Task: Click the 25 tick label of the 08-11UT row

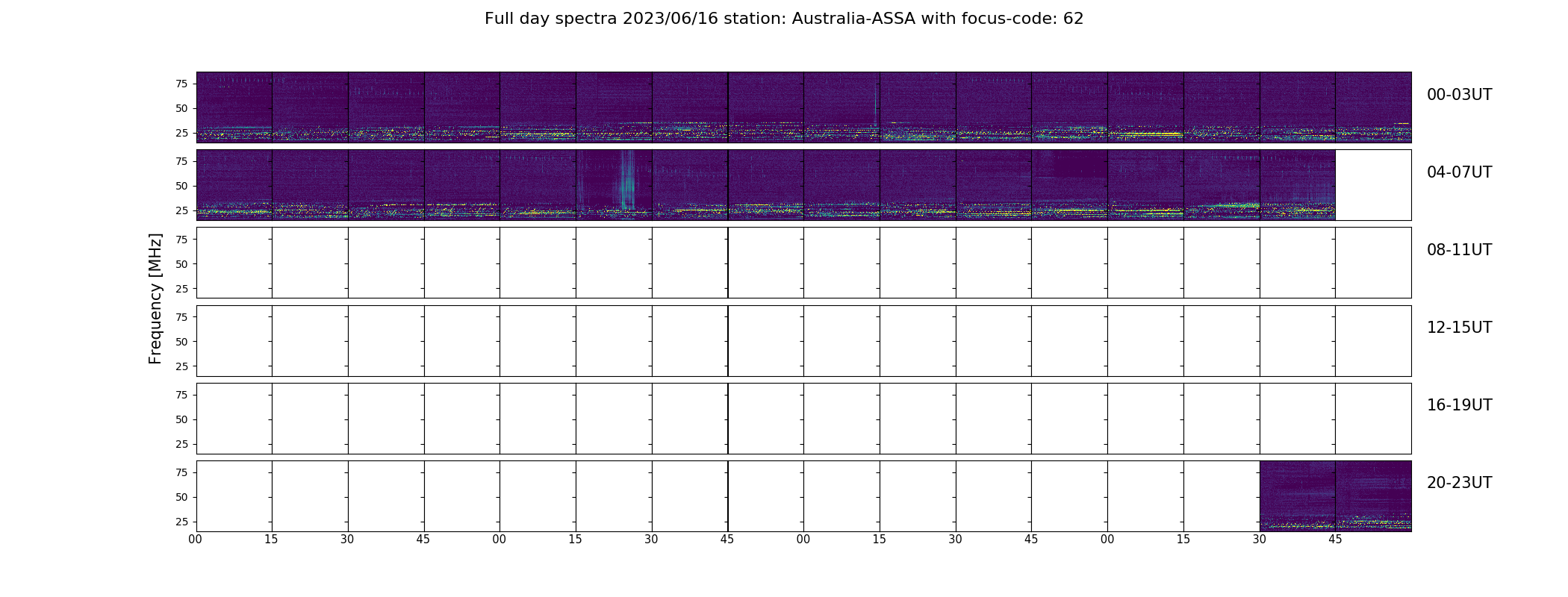Action: pos(181,289)
